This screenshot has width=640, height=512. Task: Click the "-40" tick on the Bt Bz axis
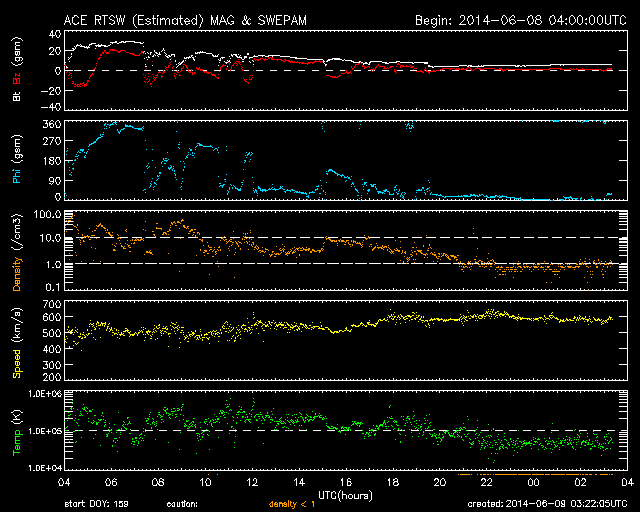(x=51, y=107)
